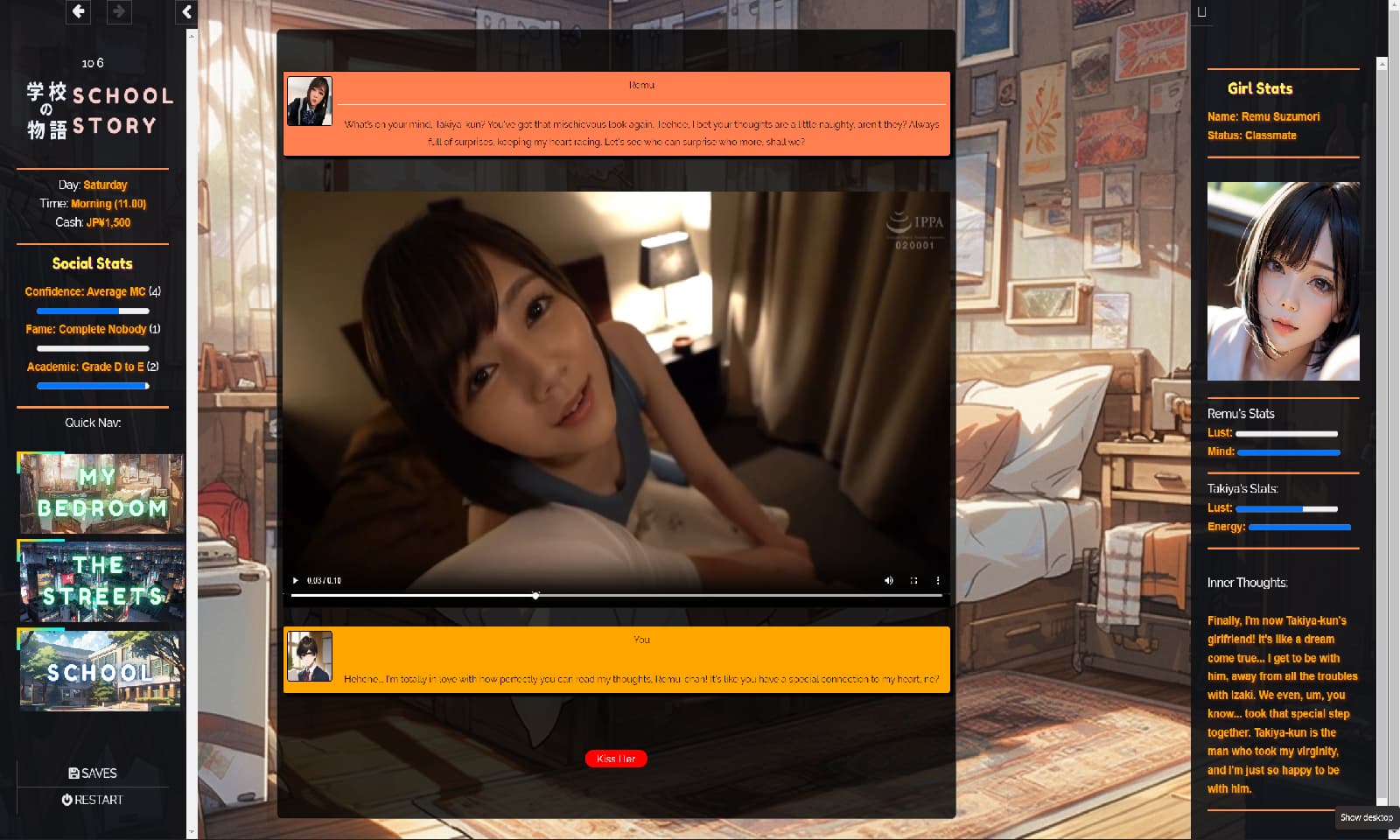Click the Show desktop button
The image size is (1400, 840).
(x=1366, y=817)
